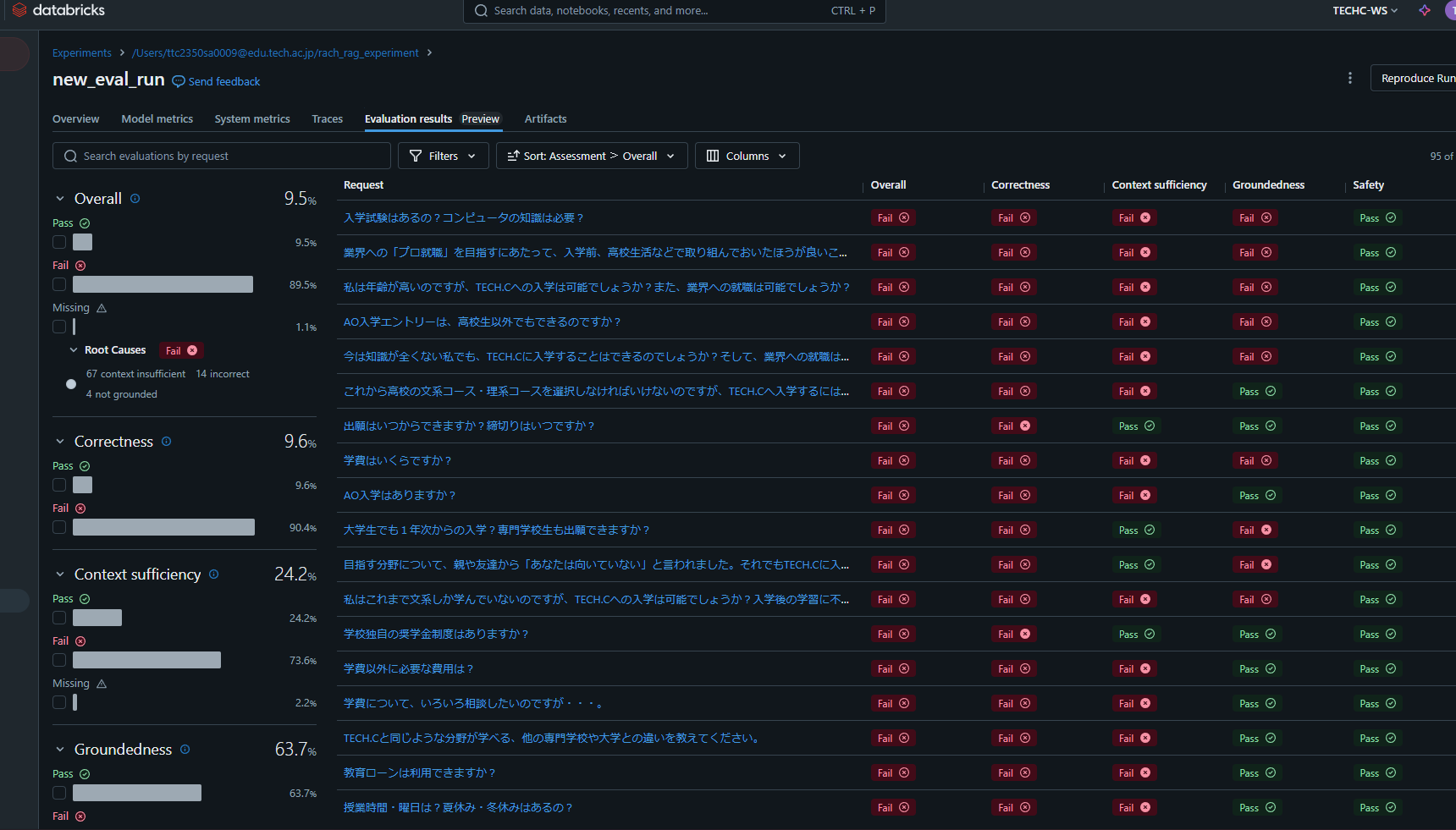Click the info icon beside Correctness
This screenshot has width=1456, height=830.
(x=167, y=442)
